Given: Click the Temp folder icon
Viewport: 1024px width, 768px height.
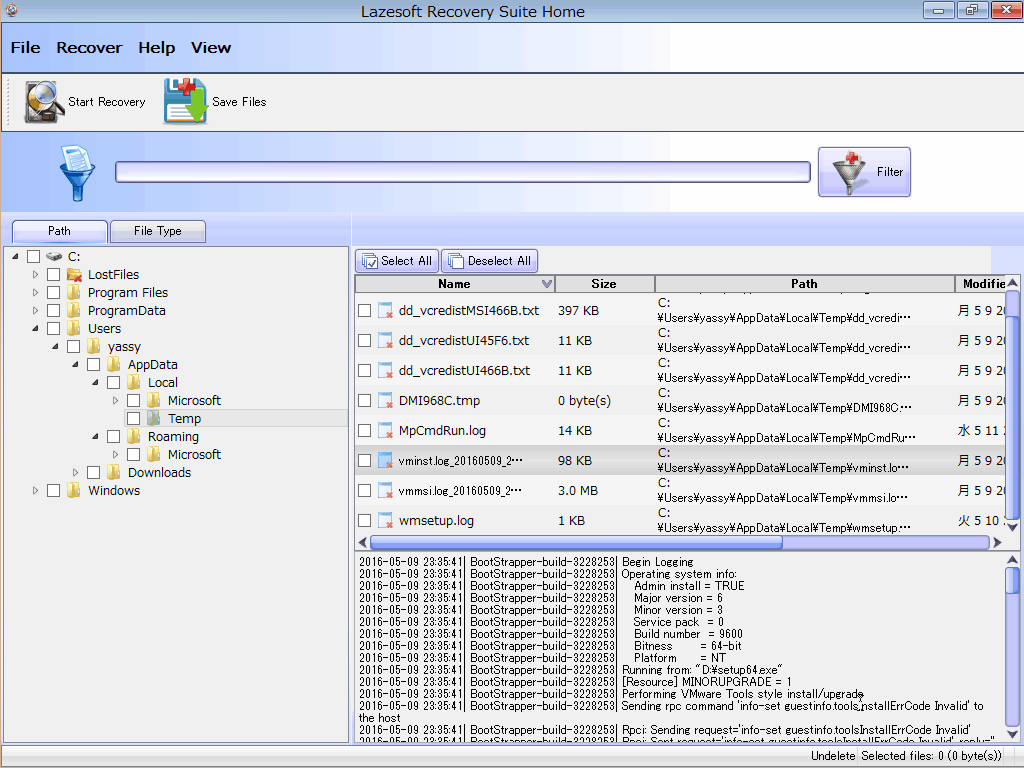Looking at the screenshot, I should coord(154,419).
